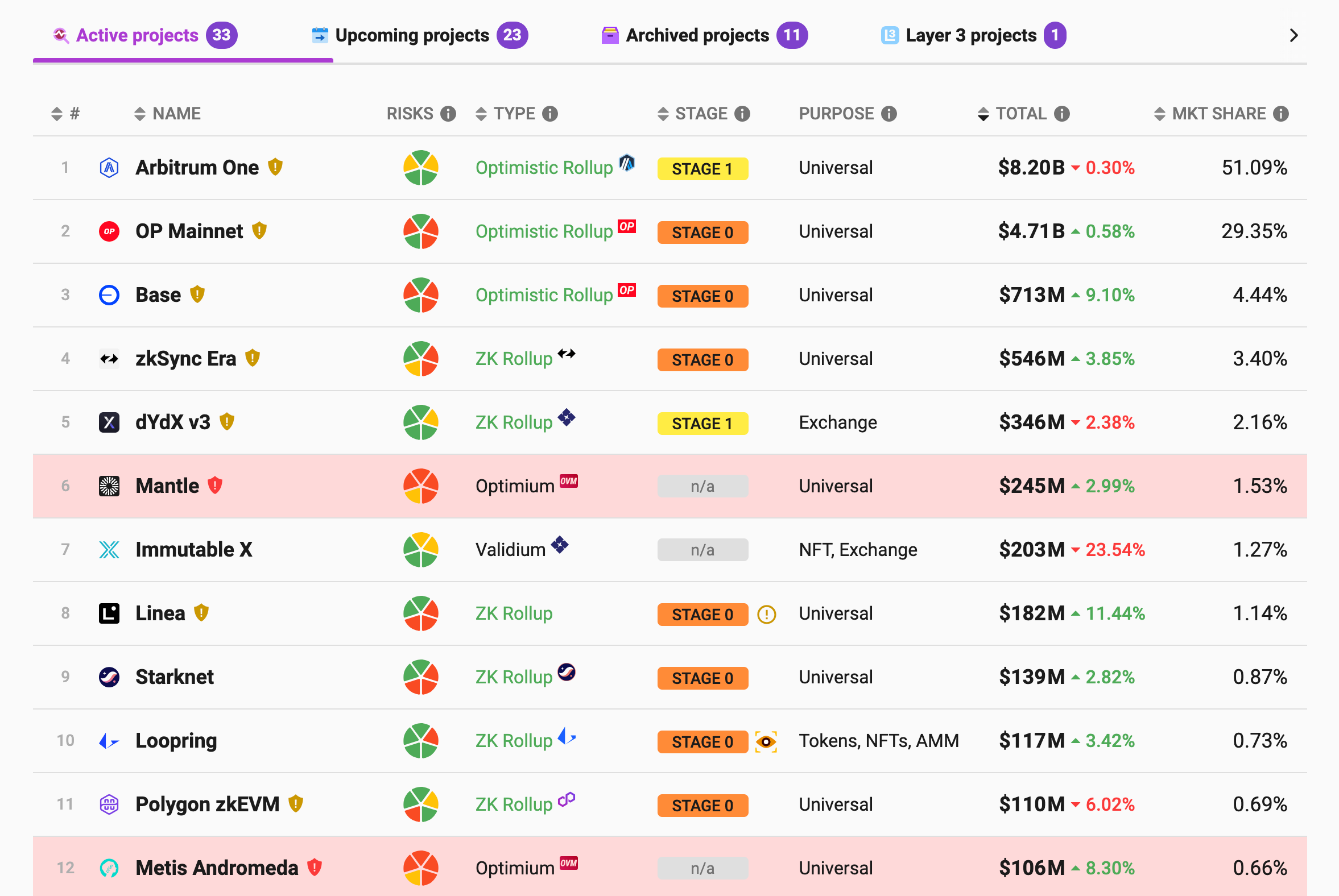Open RISKS column info icon
This screenshot has width=1339, height=896.
448,114
